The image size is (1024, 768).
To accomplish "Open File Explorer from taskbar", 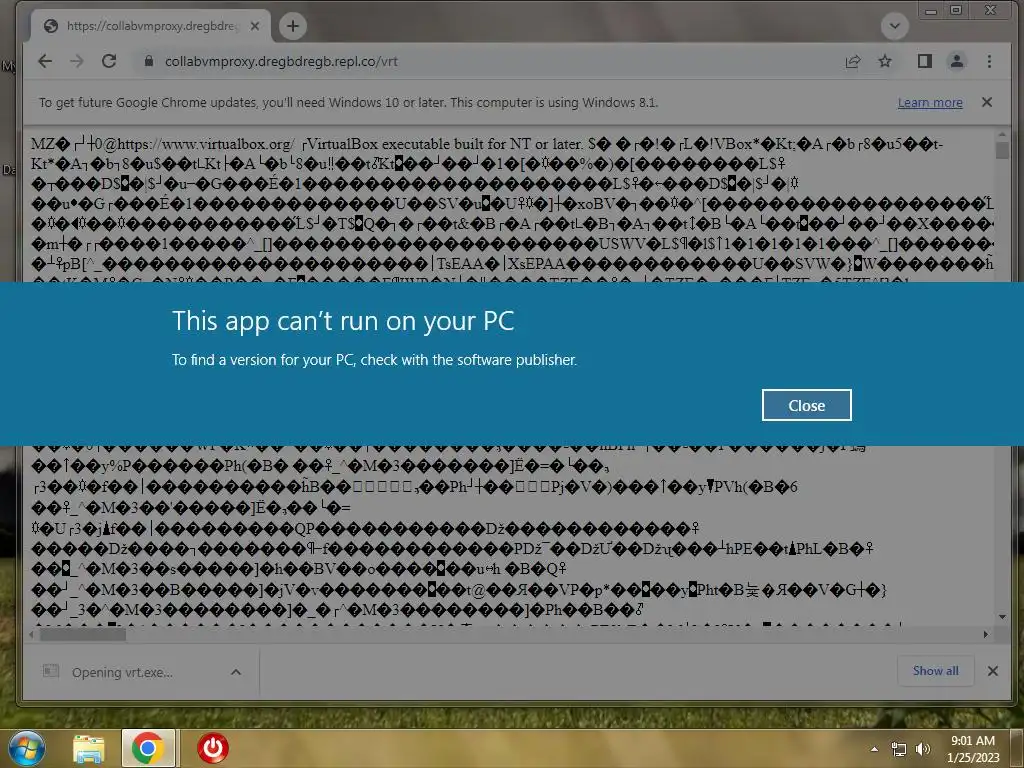I will (89, 748).
